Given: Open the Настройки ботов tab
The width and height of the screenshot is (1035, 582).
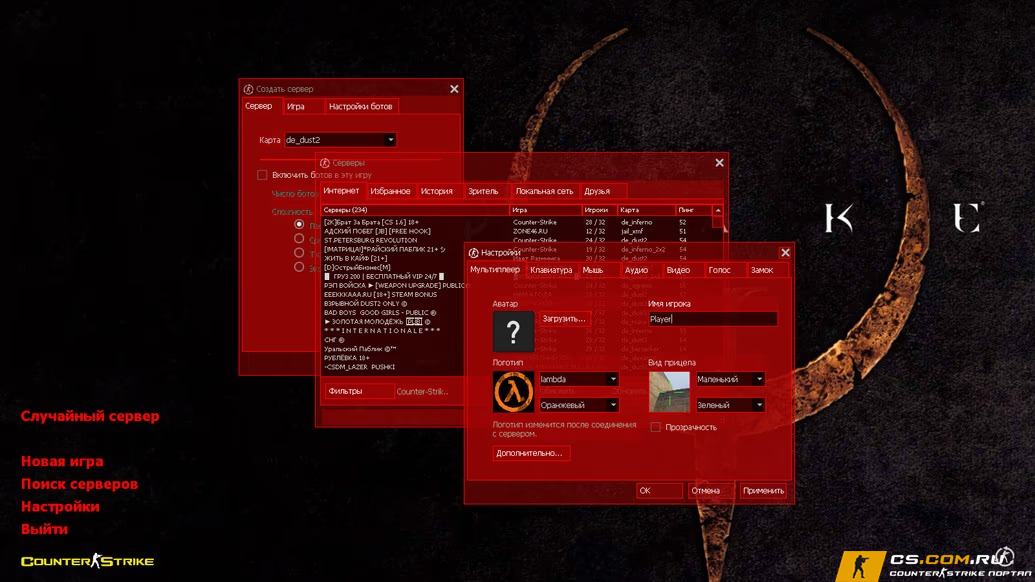Looking at the screenshot, I should (360, 106).
